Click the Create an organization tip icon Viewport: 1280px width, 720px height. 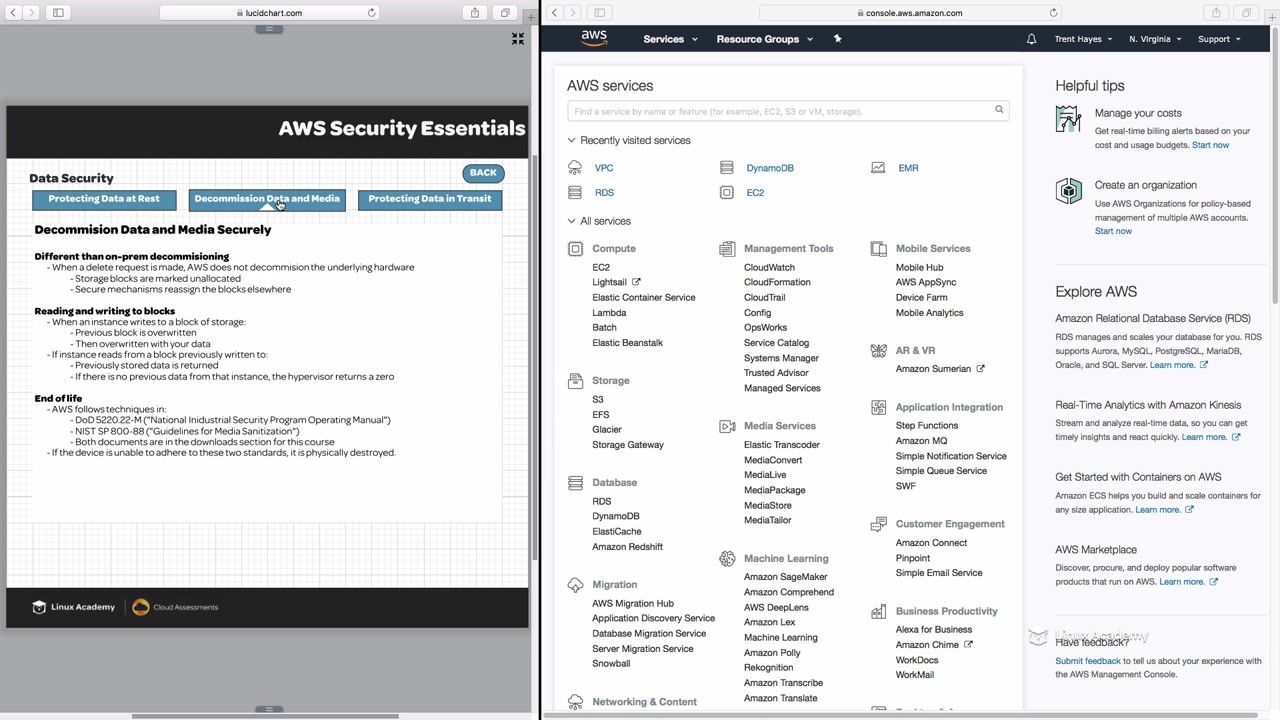(1068, 191)
